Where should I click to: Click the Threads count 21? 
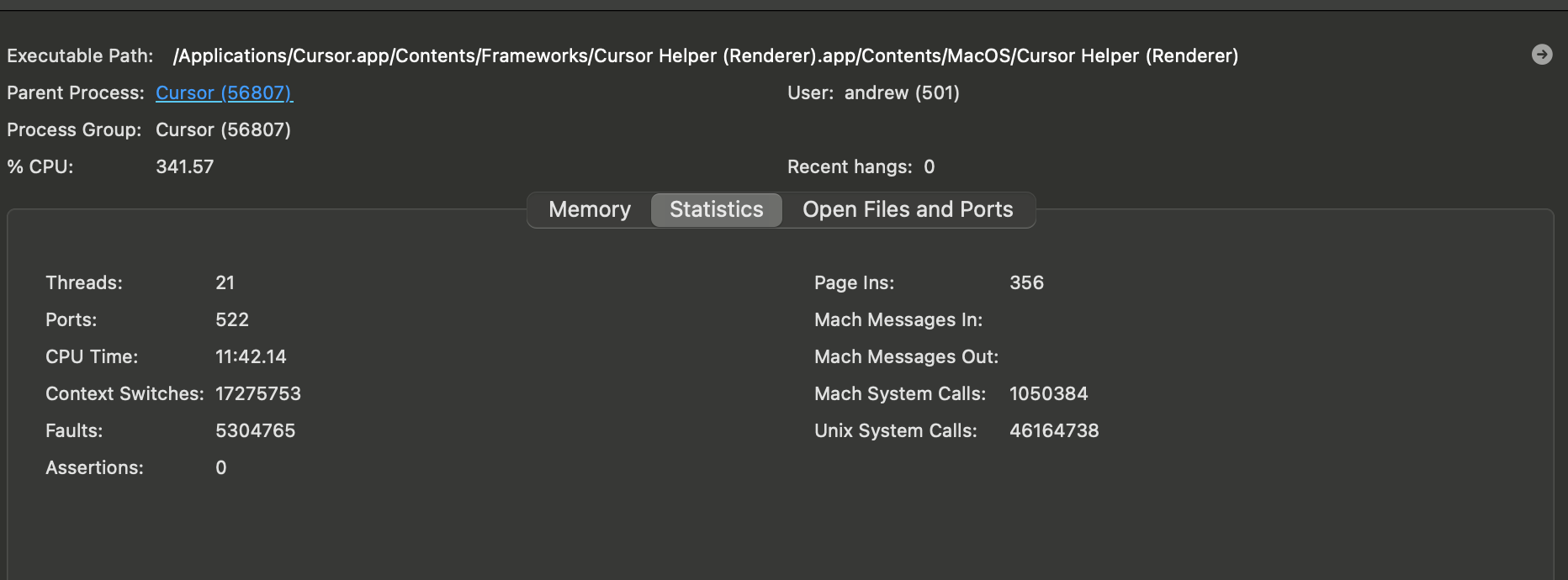point(225,282)
